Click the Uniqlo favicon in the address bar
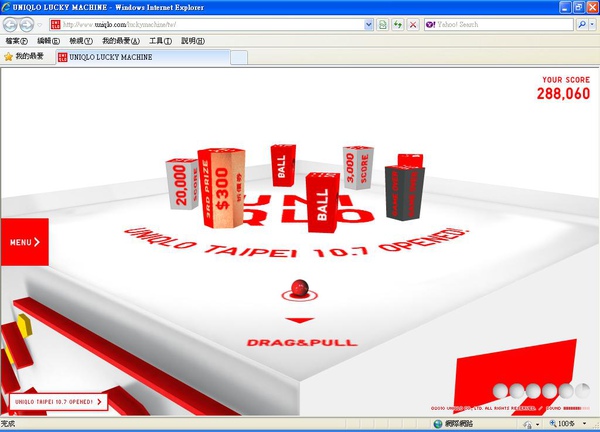This screenshot has width=600, height=432. click(55, 24)
